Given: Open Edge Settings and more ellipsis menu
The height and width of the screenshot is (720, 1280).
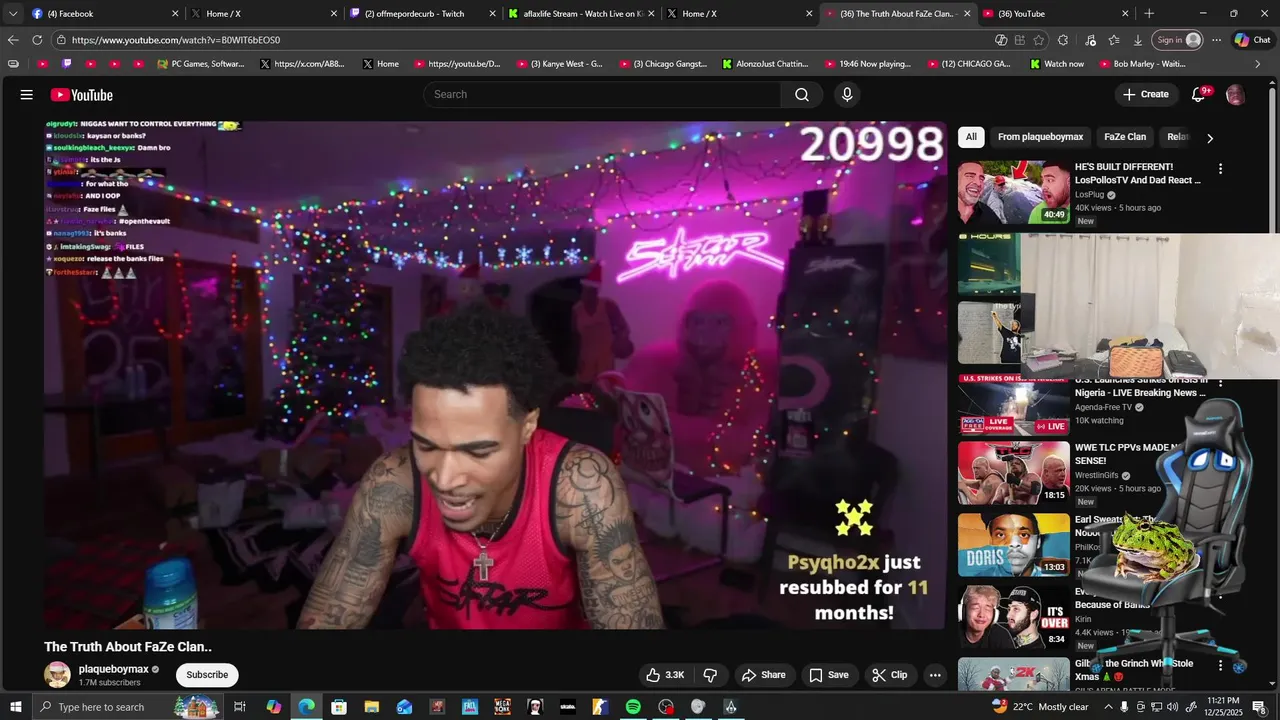Looking at the screenshot, I should tap(1217, 40).
